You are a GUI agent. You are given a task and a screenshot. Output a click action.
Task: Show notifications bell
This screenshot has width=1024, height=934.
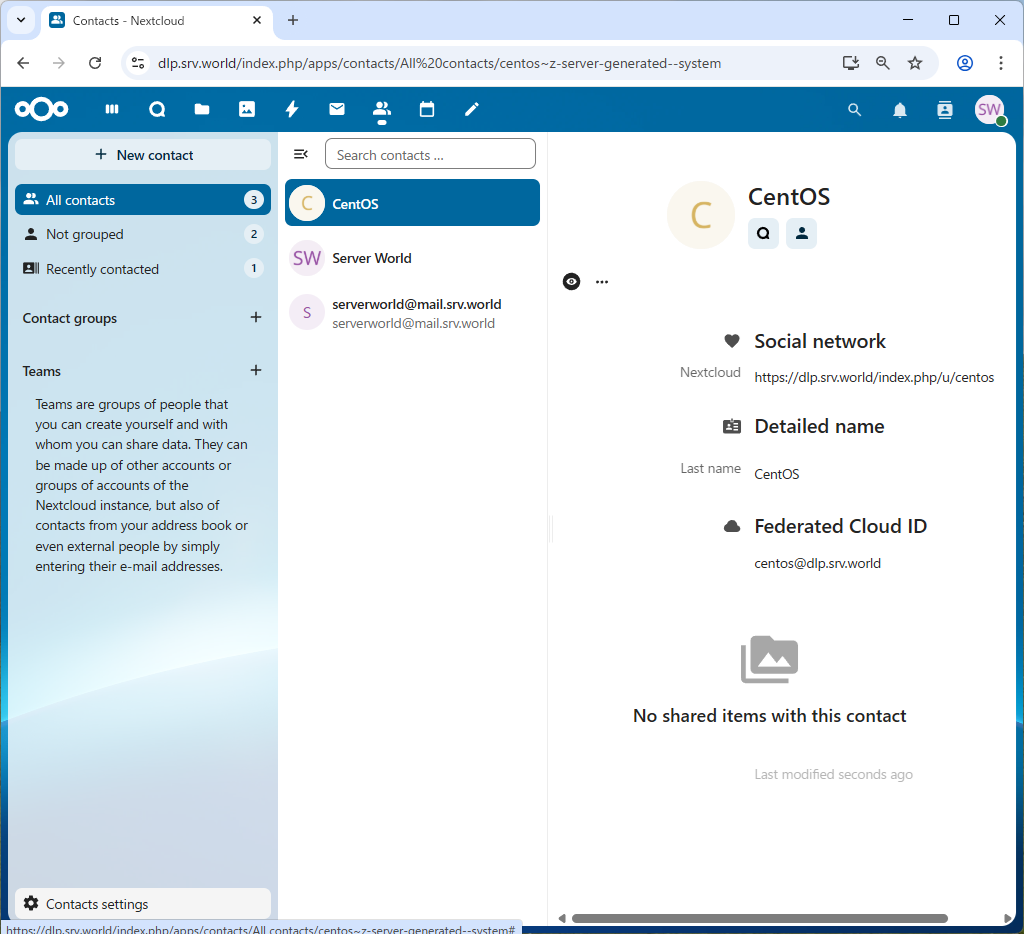click(900, 110)
